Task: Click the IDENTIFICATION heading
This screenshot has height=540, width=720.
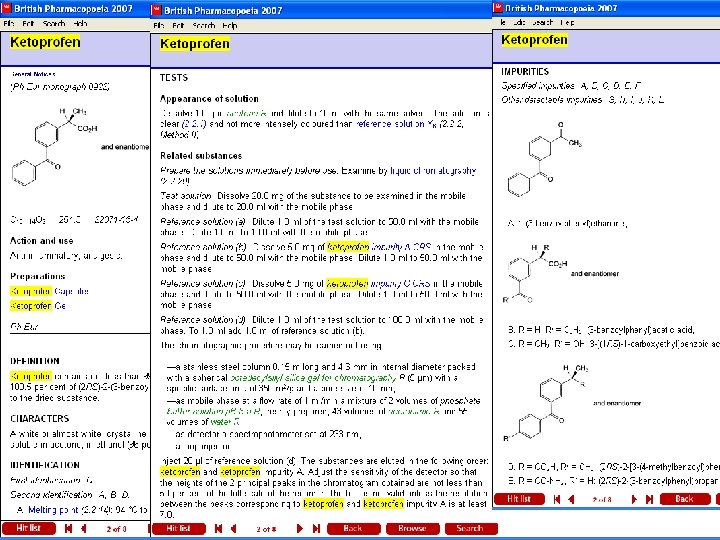Action: click(45, 465)
